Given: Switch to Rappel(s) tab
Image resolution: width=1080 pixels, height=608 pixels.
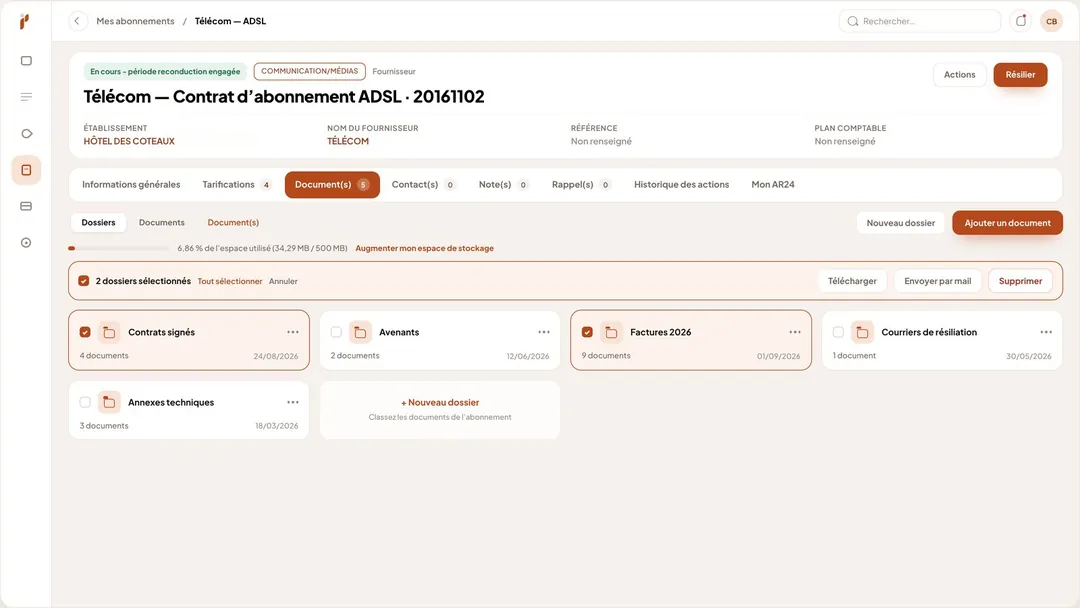Looking at the screenshot, I should point(581,185).
